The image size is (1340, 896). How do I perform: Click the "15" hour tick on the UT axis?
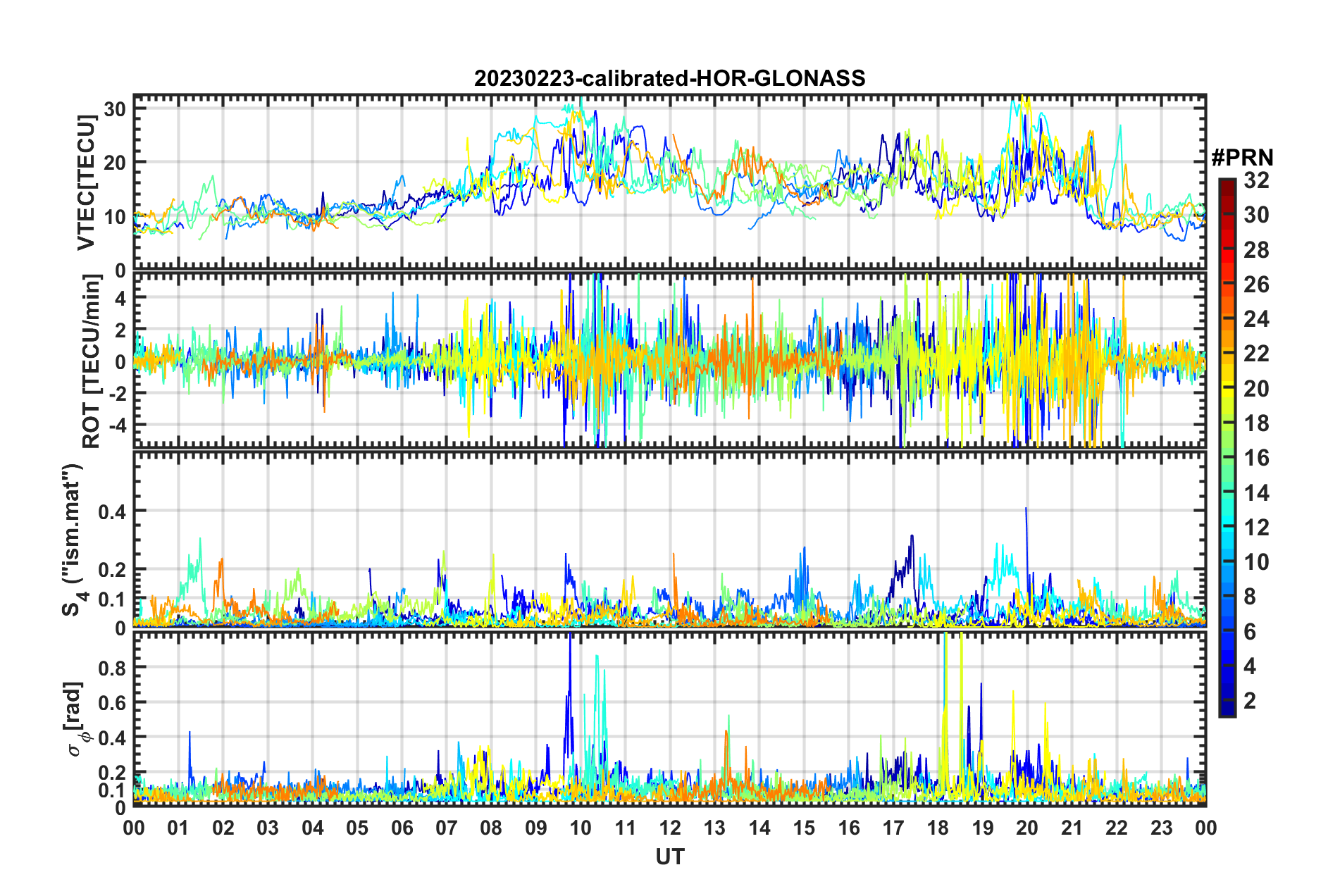[804, 827]
